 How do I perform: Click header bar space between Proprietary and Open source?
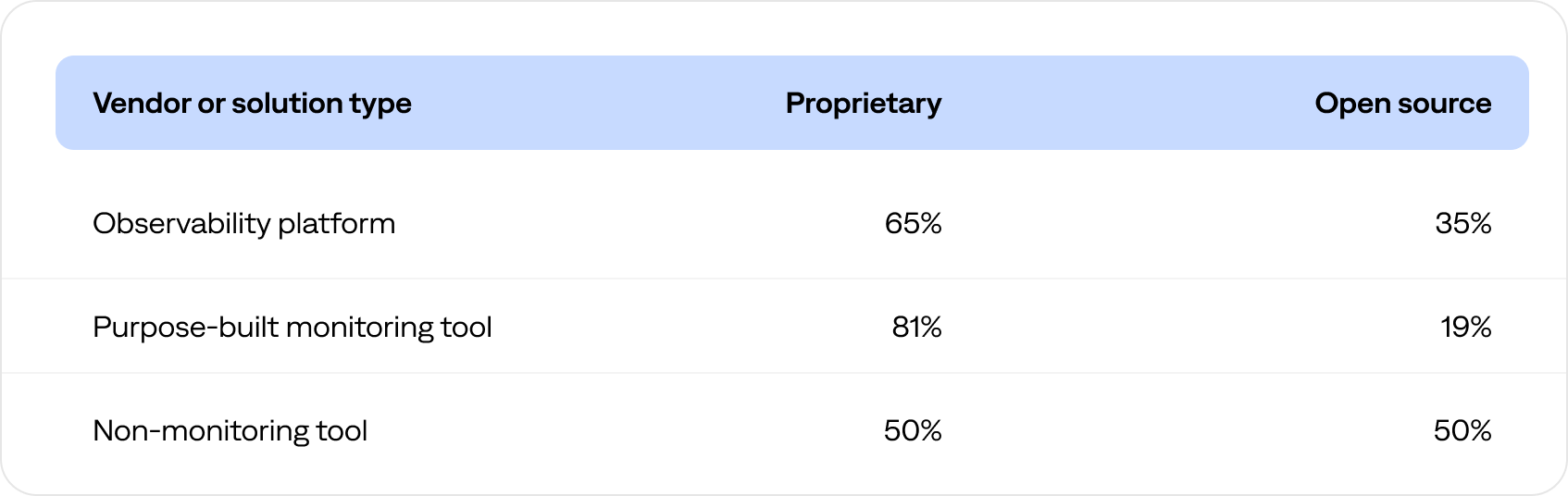pos(1129,103)
